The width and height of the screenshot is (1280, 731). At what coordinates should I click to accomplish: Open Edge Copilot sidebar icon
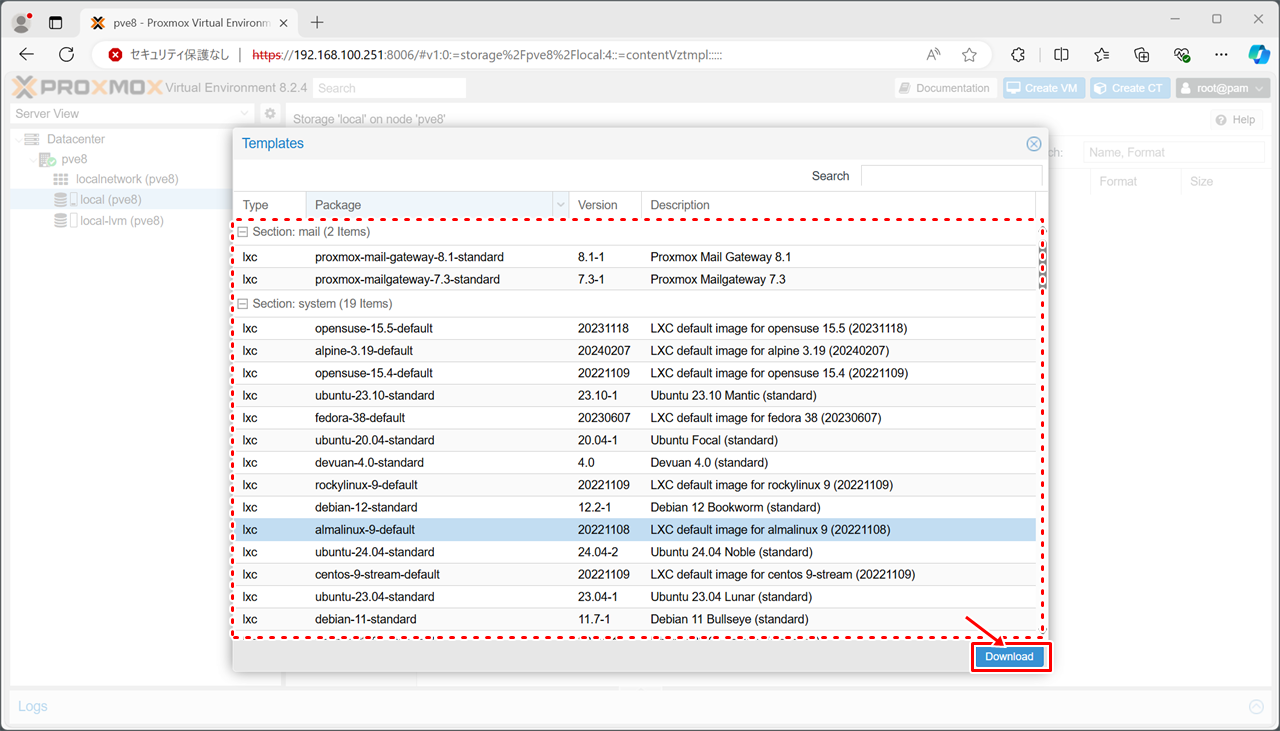point(1257,55)
